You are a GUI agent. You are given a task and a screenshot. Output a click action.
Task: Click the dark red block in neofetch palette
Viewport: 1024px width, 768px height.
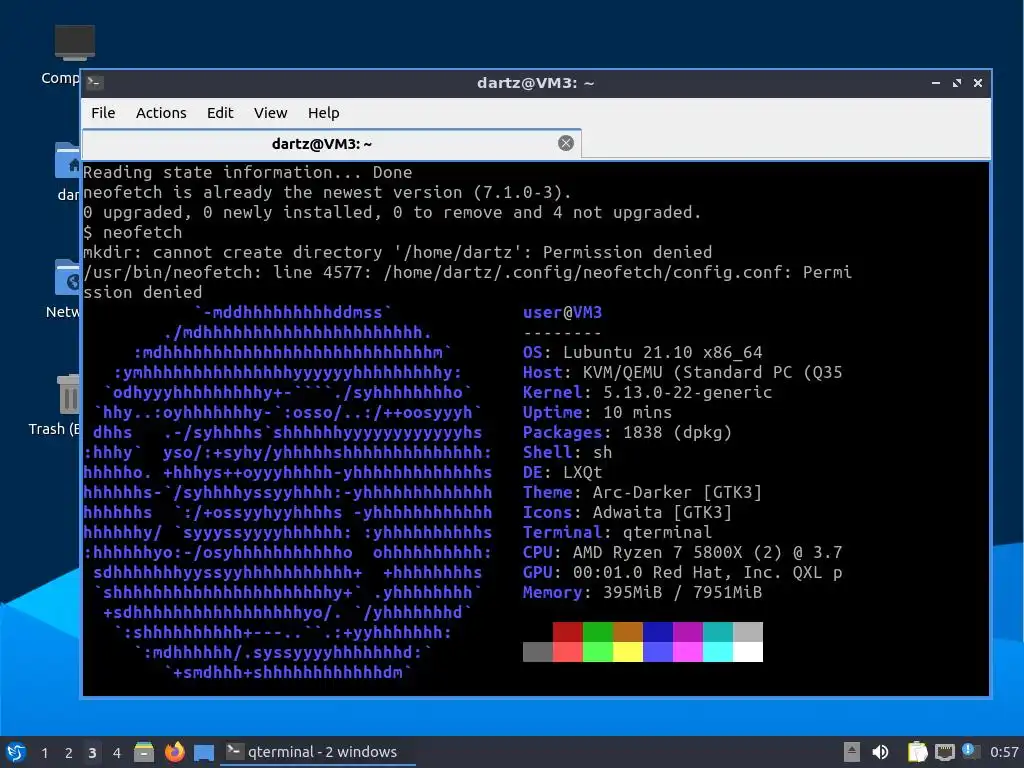[568, 632]
